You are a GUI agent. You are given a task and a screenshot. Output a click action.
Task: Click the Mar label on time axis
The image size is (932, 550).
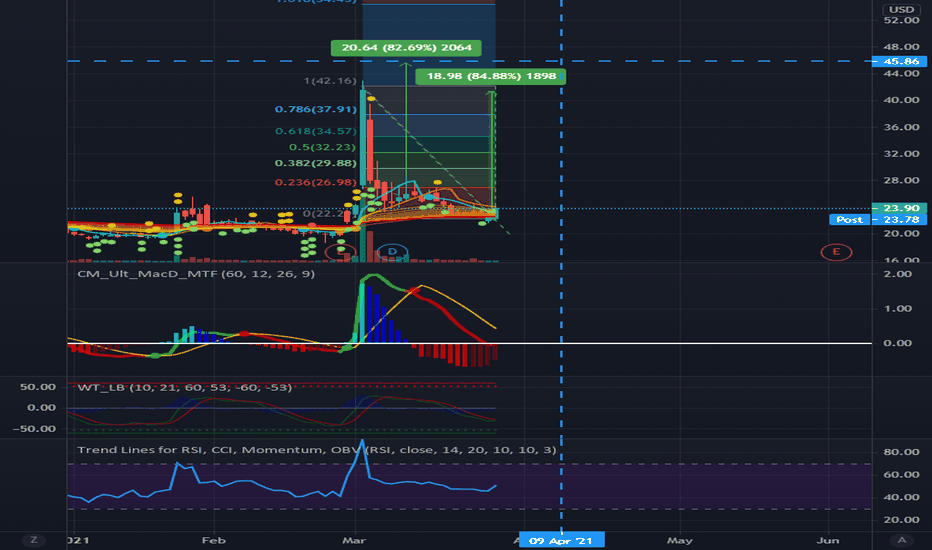(354, 540)
